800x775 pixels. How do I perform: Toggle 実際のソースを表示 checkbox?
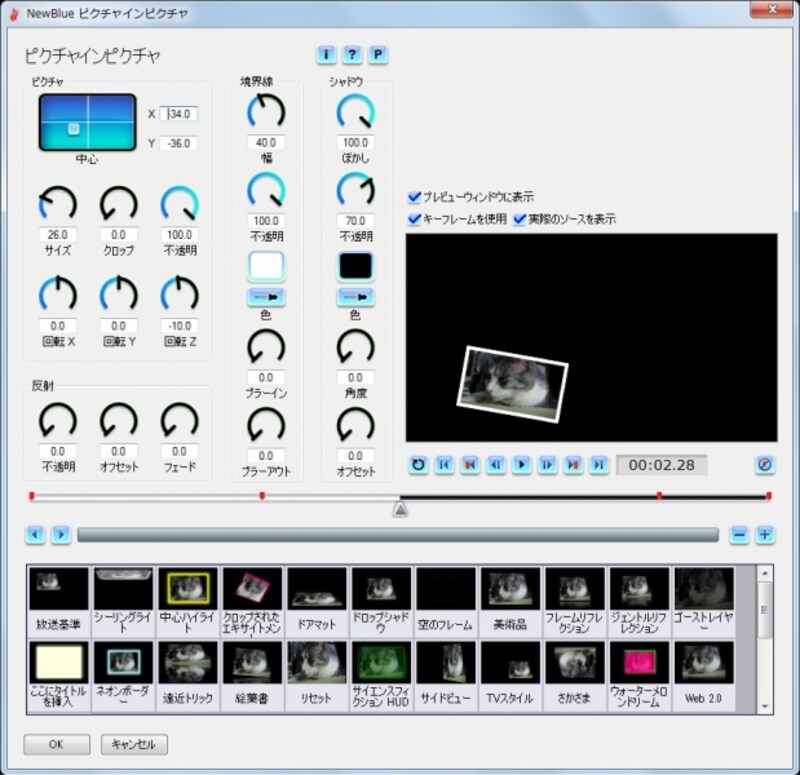point(520,219)
